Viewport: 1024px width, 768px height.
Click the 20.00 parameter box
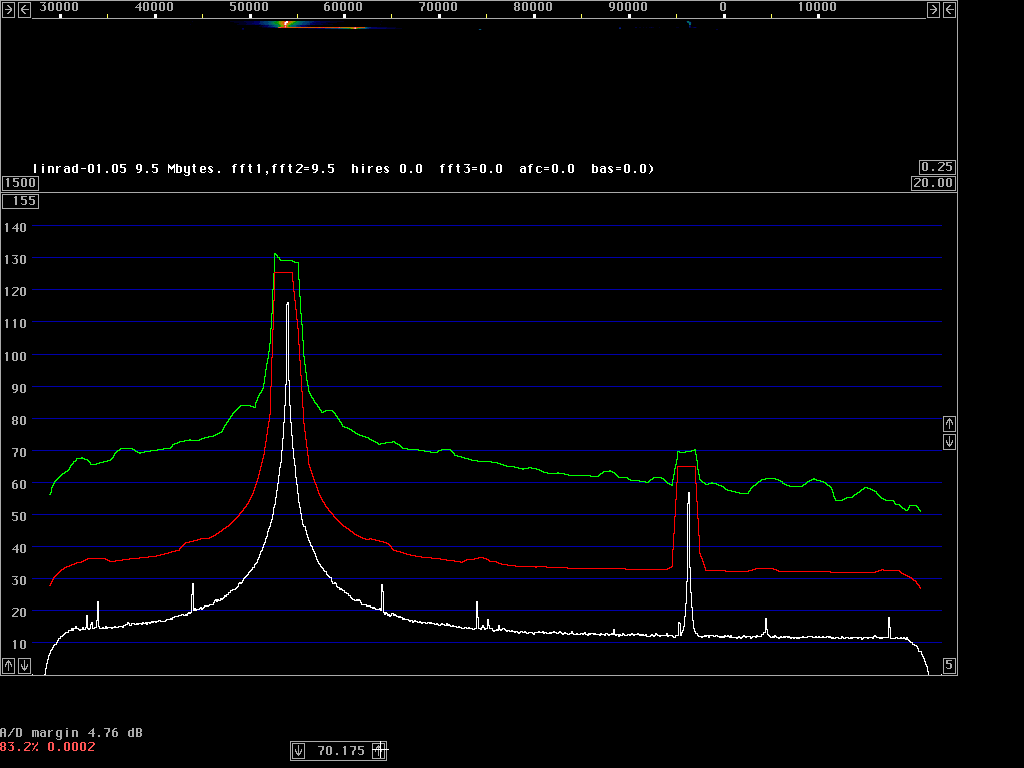pos(933,183)
